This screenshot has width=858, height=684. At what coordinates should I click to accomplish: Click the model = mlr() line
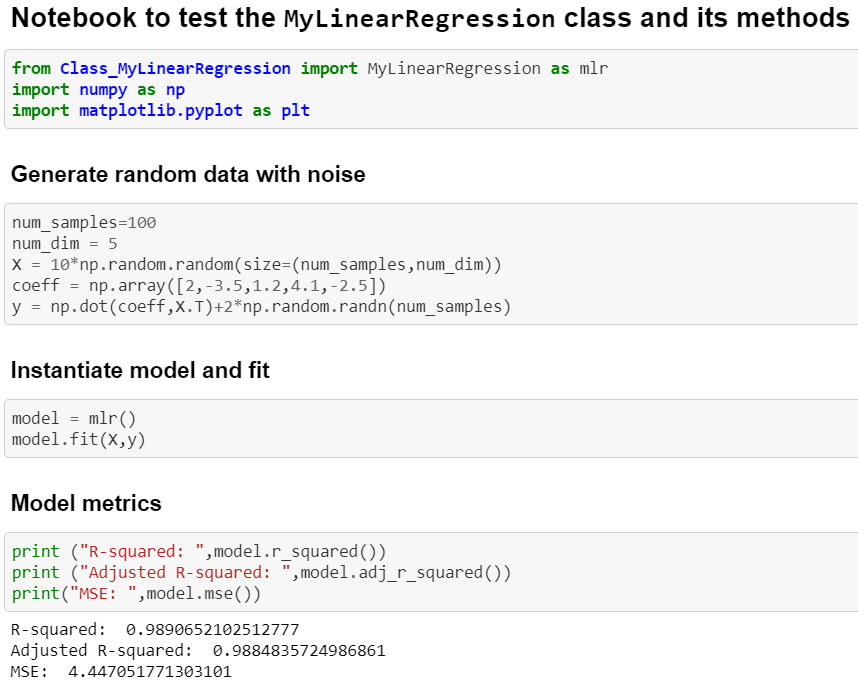pyautogui.click(x=74, y=419)
